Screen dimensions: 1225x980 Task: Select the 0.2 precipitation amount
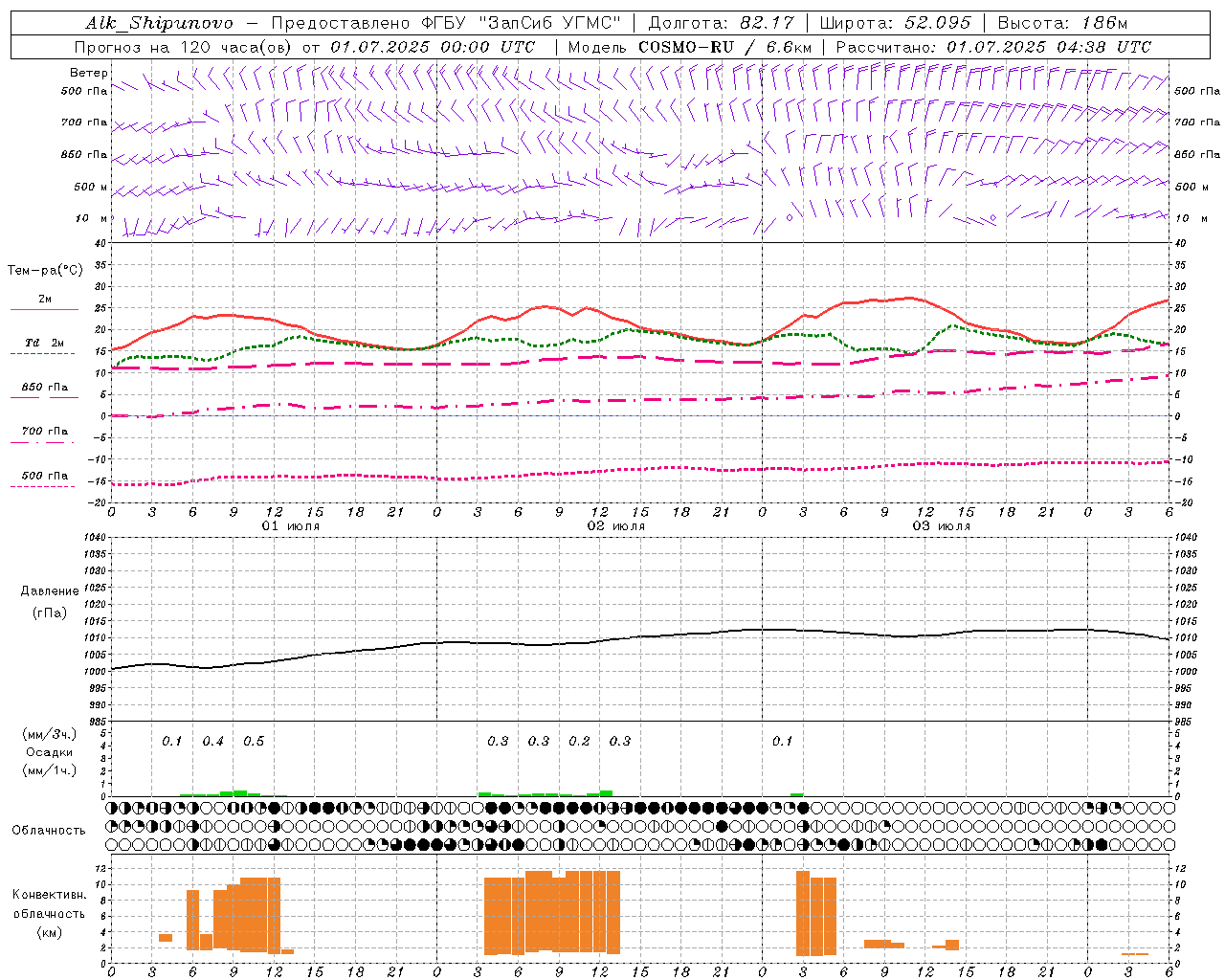click(579, 741)
